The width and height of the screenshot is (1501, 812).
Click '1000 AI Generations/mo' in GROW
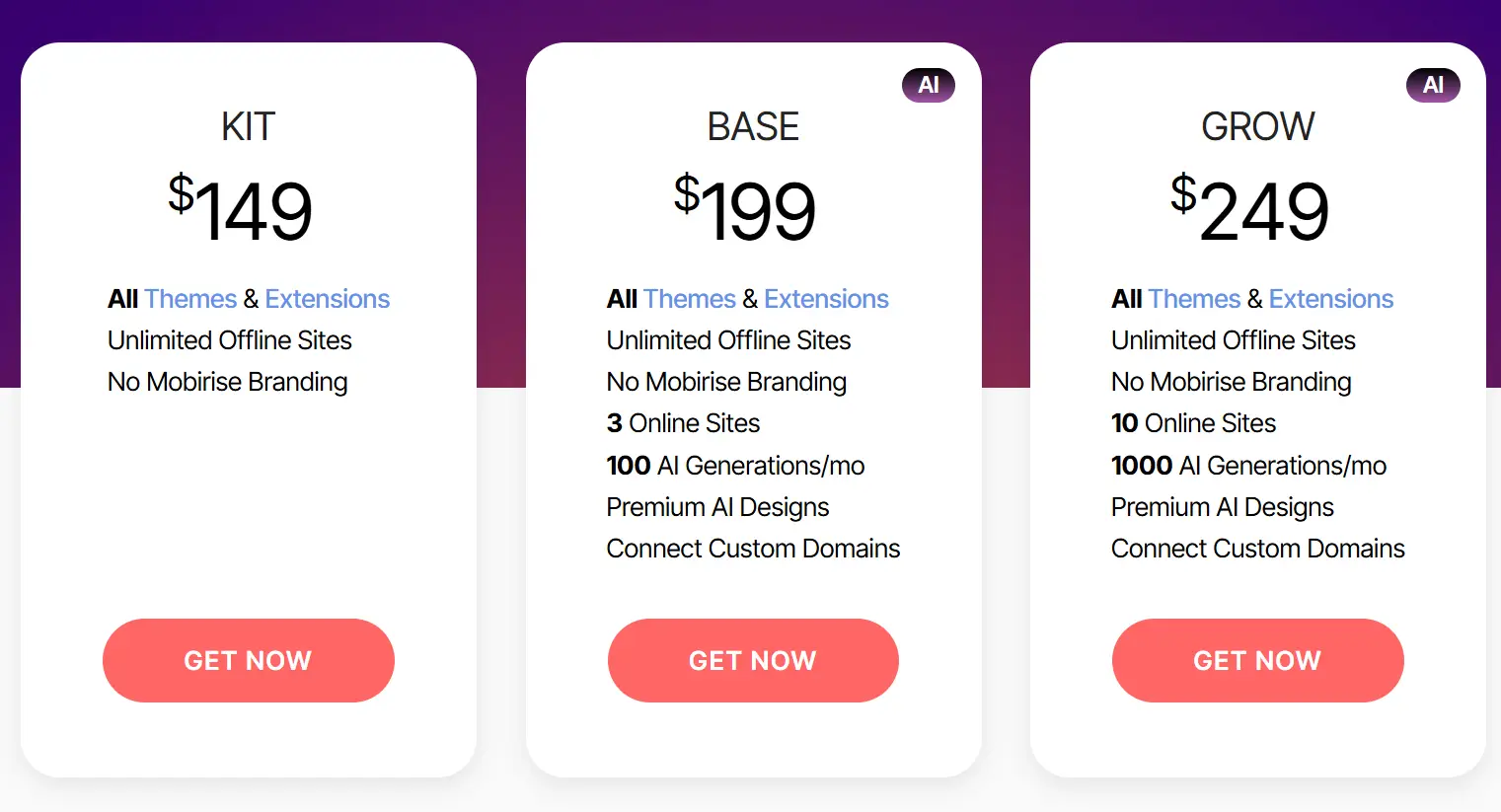coord(1248,466)
